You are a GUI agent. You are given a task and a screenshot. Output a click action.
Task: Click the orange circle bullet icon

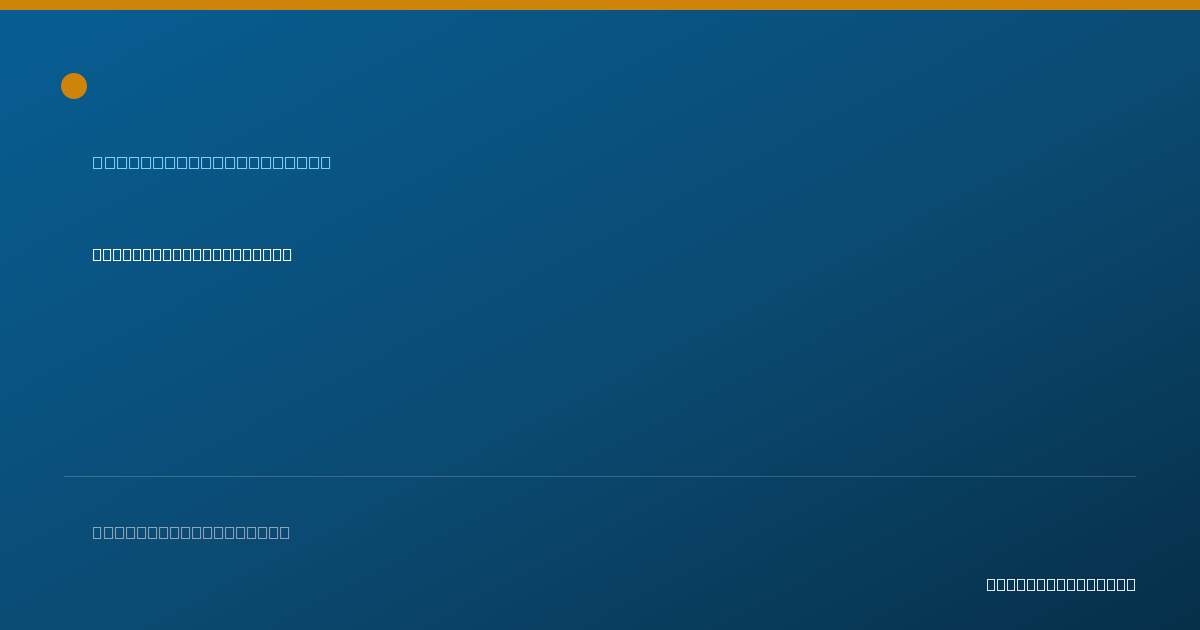(74, 86)
